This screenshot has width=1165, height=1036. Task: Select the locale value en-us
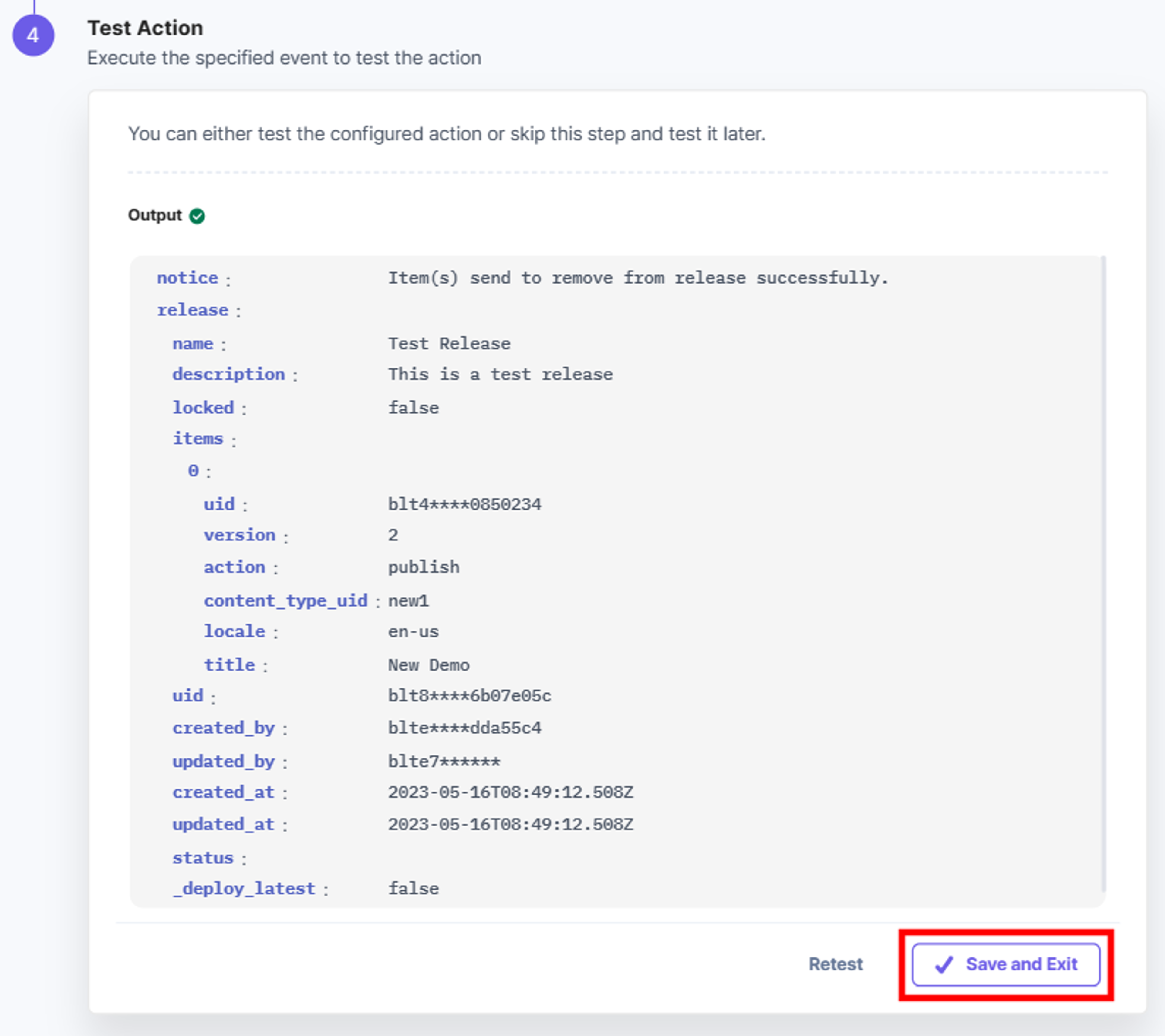pyautogui.click(x=413, y=631)
